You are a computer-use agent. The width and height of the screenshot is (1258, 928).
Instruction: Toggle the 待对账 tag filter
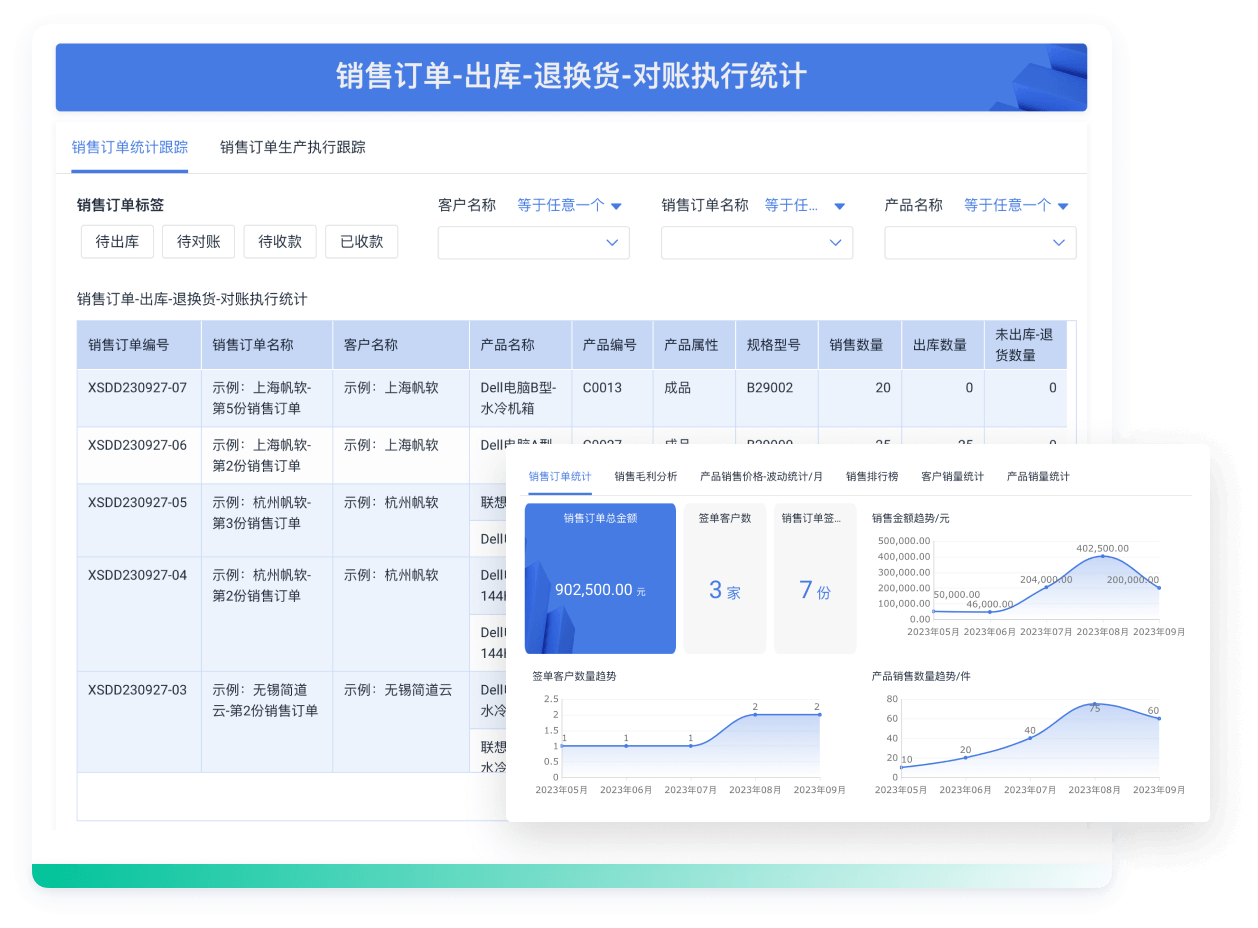[x=198, y=242]
